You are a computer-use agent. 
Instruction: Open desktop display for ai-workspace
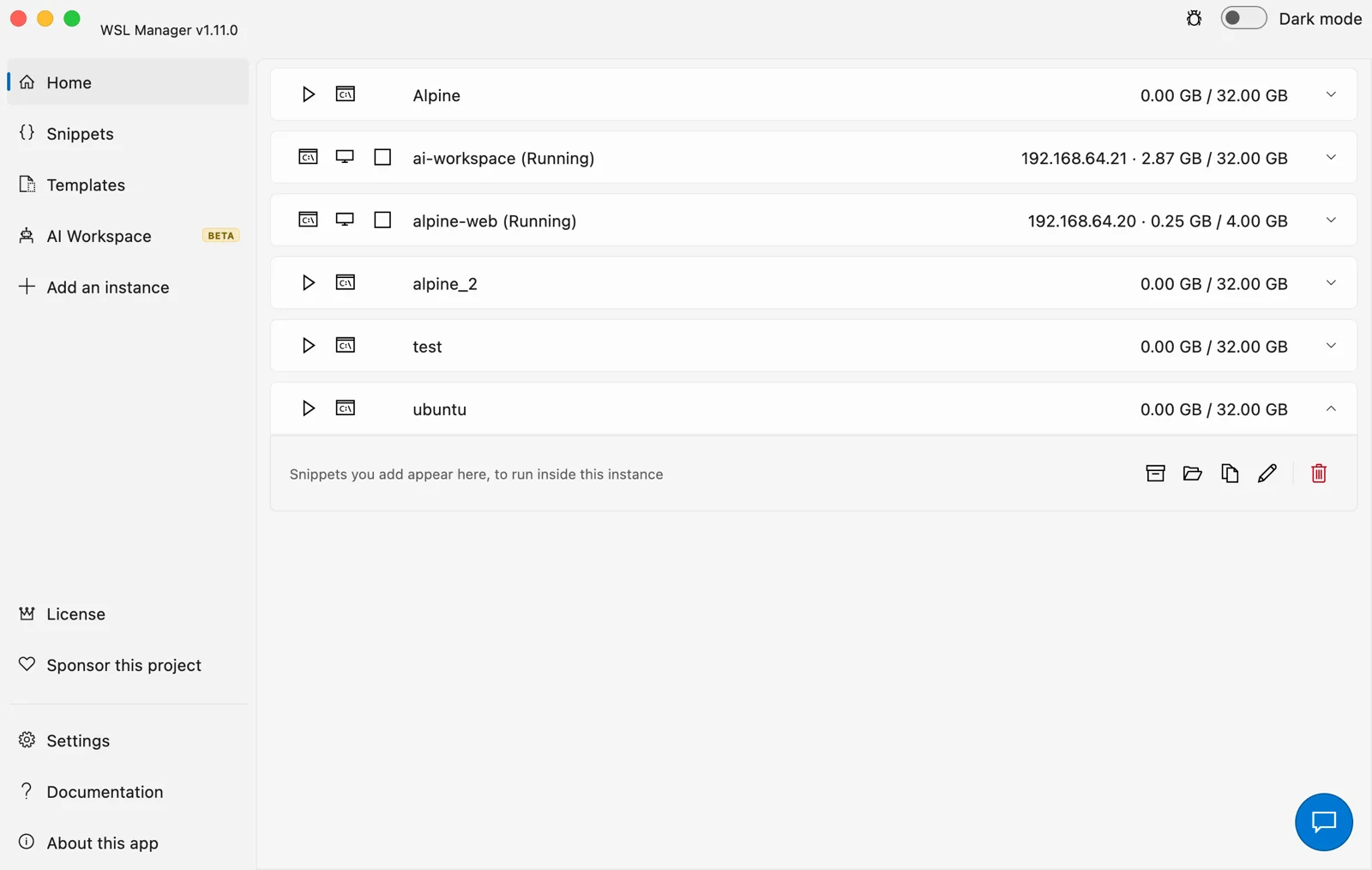(345, 157)
